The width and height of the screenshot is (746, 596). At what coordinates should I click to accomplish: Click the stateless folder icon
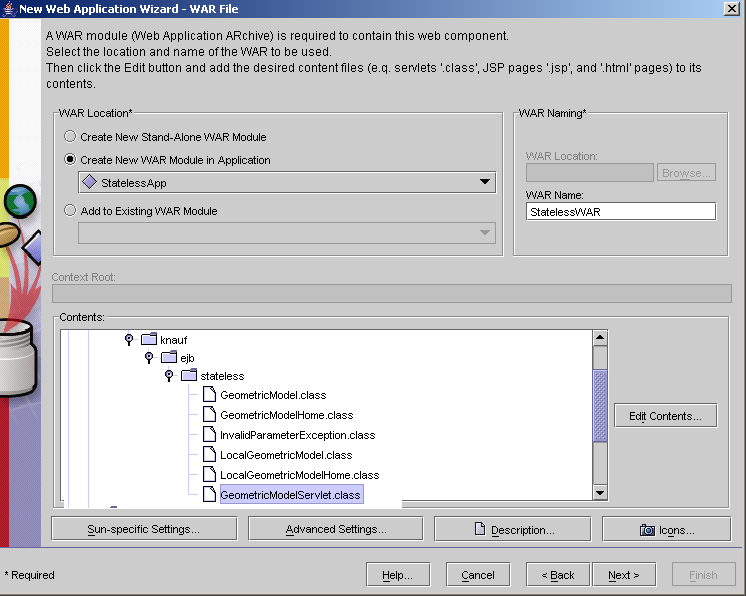(189, 376)
